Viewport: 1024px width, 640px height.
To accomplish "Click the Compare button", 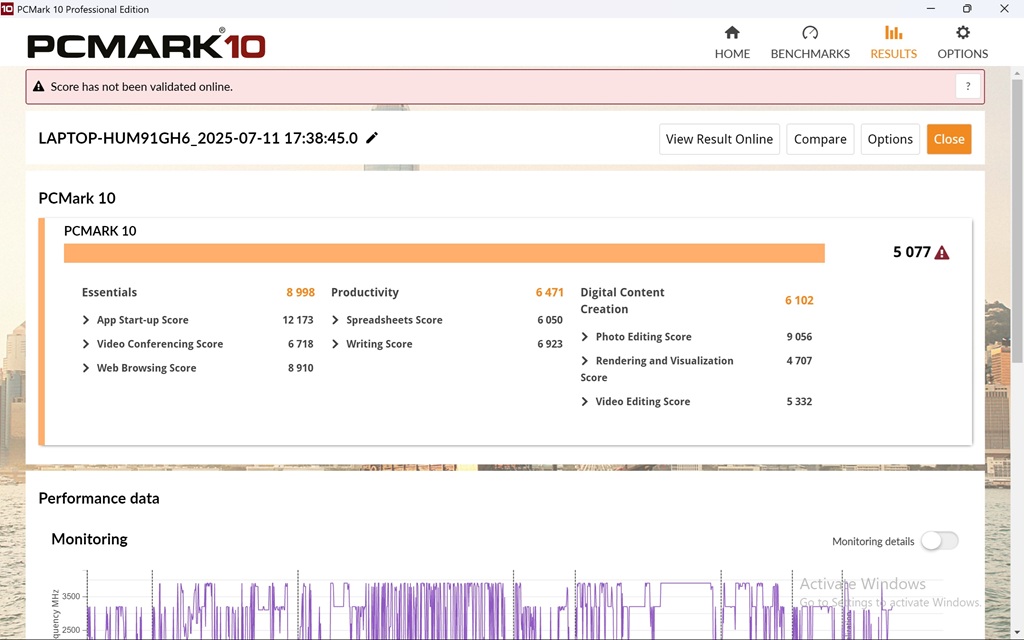I will (x=820, y=139).
